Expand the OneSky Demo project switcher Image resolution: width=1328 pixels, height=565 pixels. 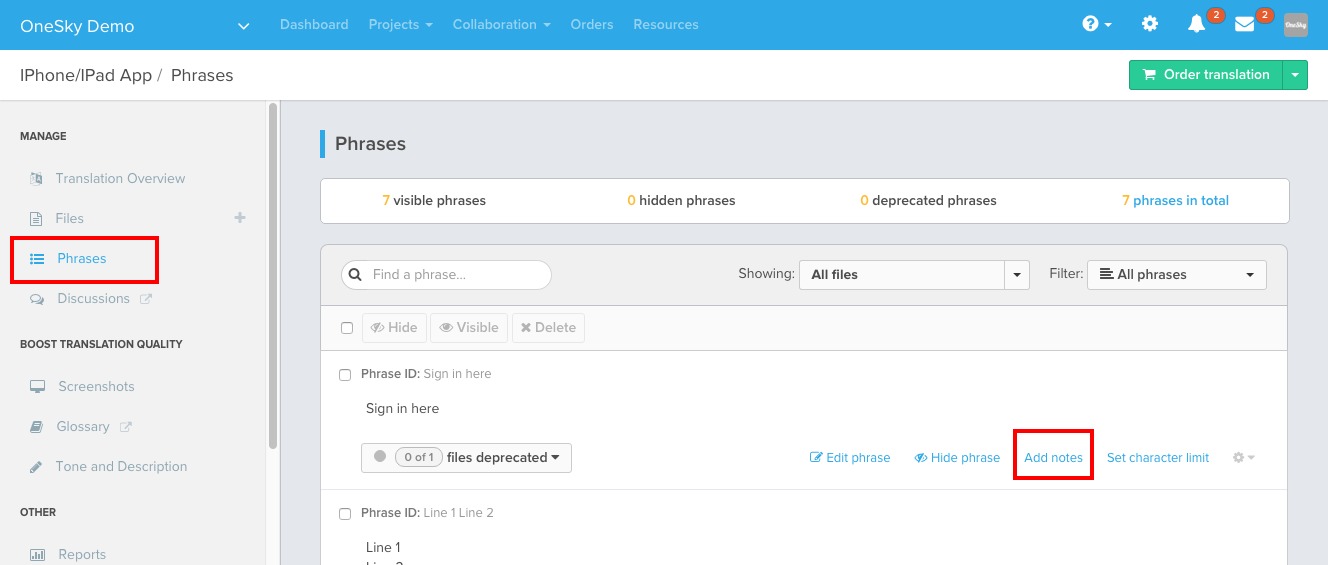(x=243, y=26)
